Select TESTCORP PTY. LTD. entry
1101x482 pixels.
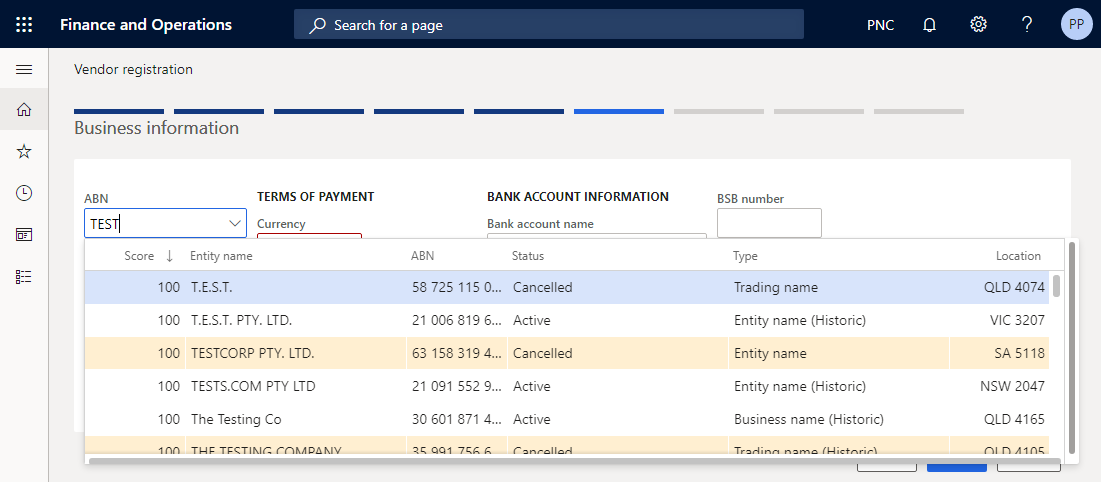click(x=253, y=353)
